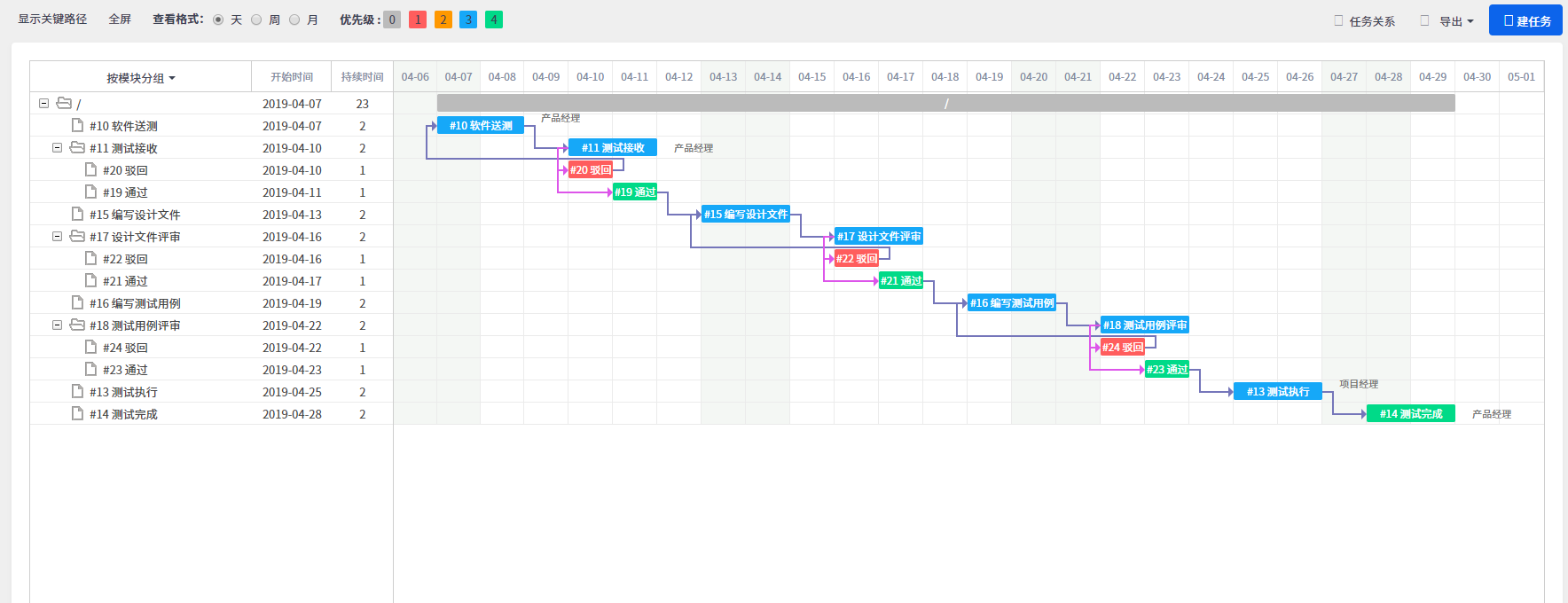Image resolution: width=1568 pixels, height=603 pixels.
Task: Select the 周 view format radio
Action: pos(256,20)
